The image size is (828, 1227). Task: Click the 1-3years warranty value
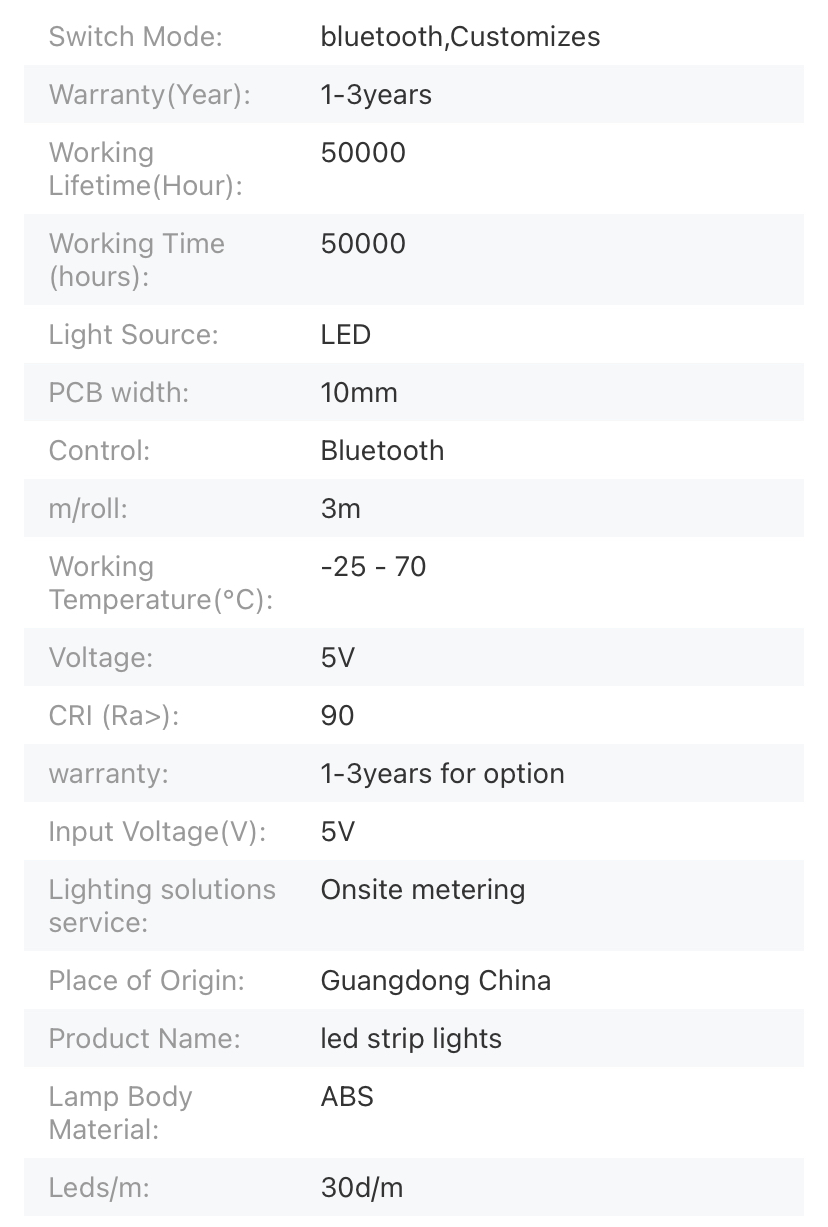[376, 95]
